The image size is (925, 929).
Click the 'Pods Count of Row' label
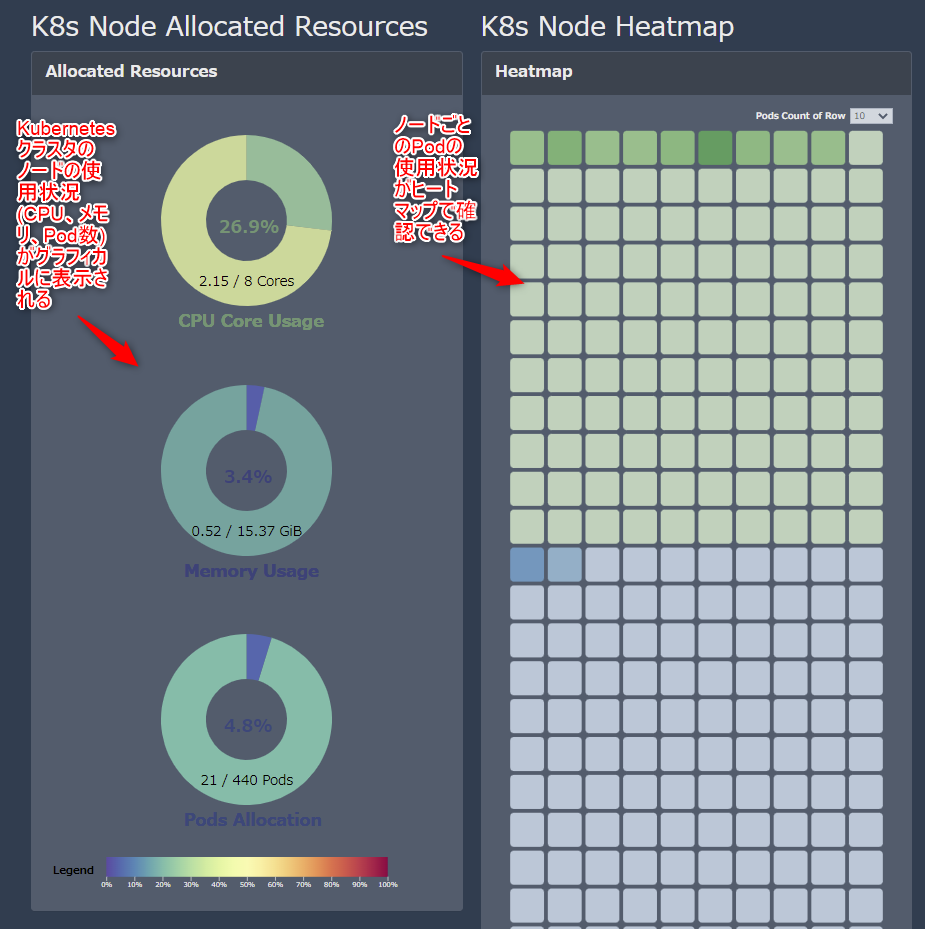(800, 116)
